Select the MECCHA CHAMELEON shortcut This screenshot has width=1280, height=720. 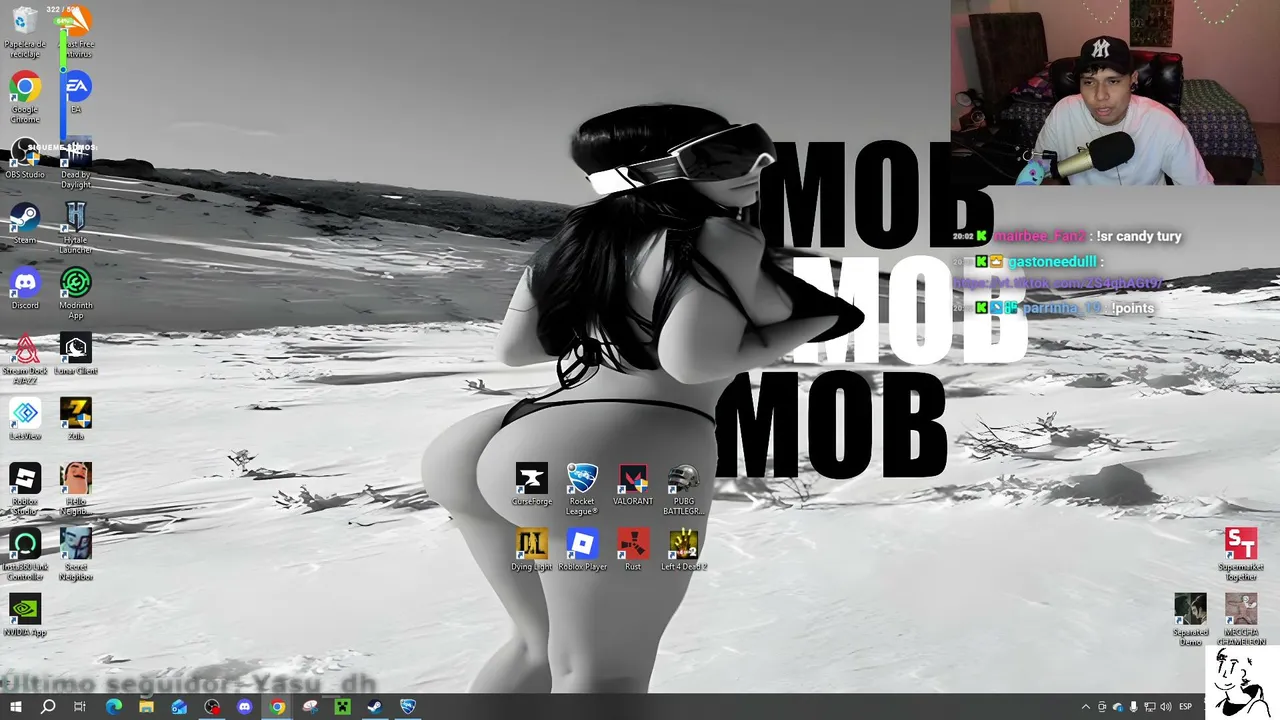point(1241,620)
